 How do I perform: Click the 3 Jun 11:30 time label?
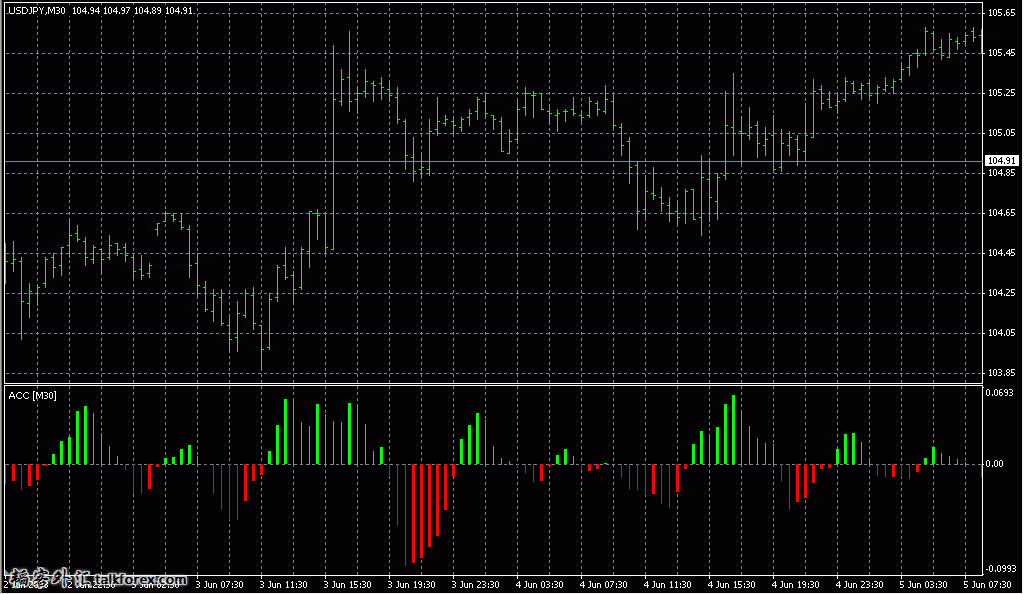[283, 585]
